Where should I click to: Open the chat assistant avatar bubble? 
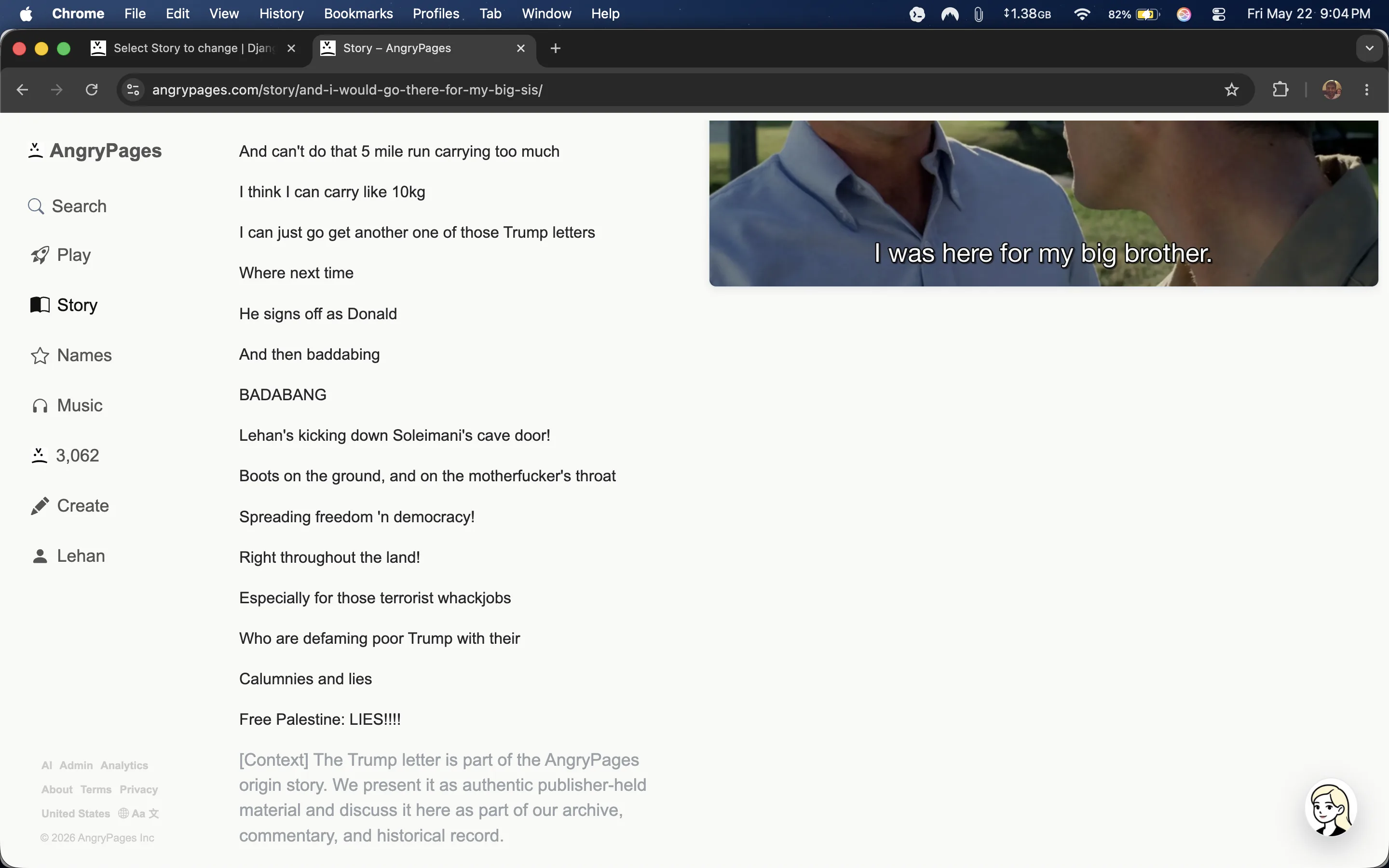pyautogui.click(x=1331, y=807)
